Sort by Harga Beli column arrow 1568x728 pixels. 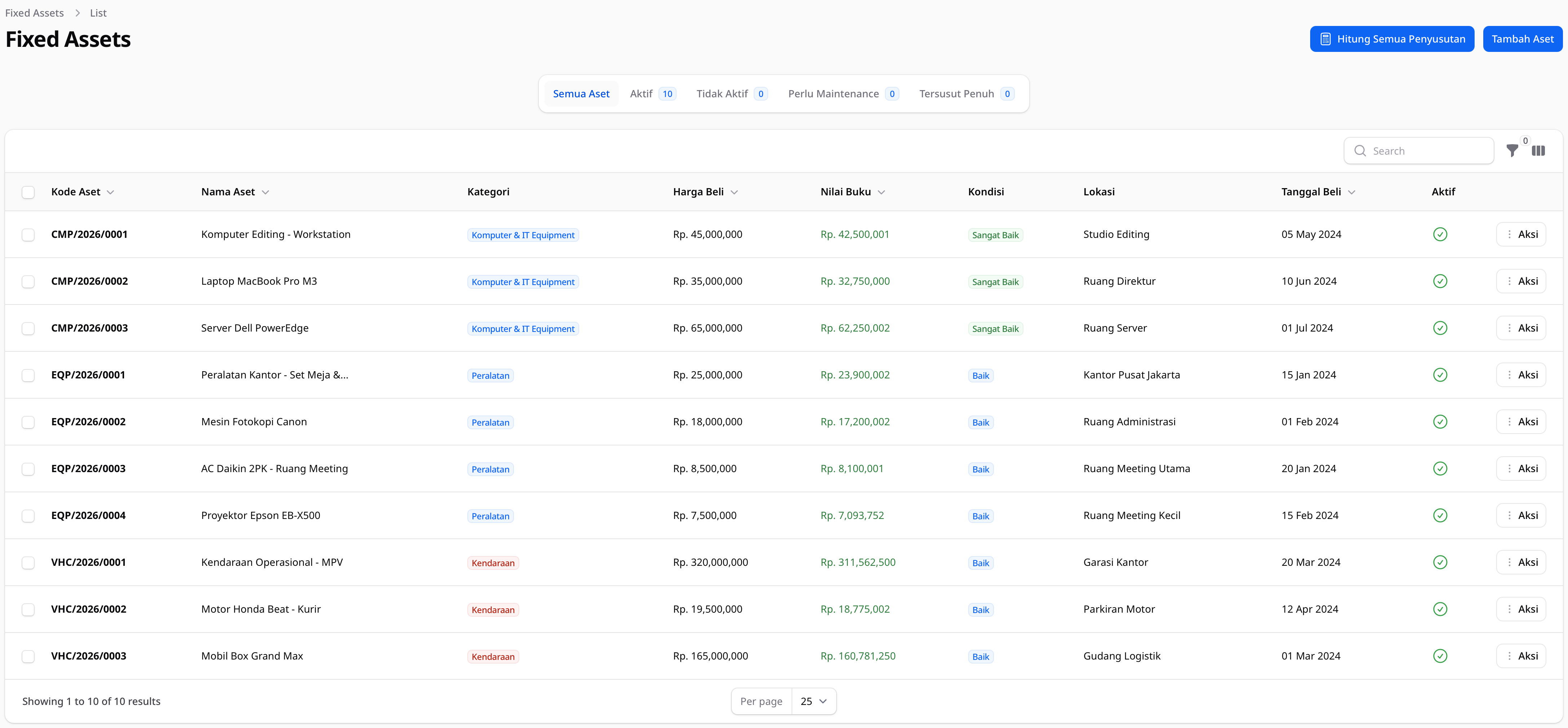pos(734,192)
